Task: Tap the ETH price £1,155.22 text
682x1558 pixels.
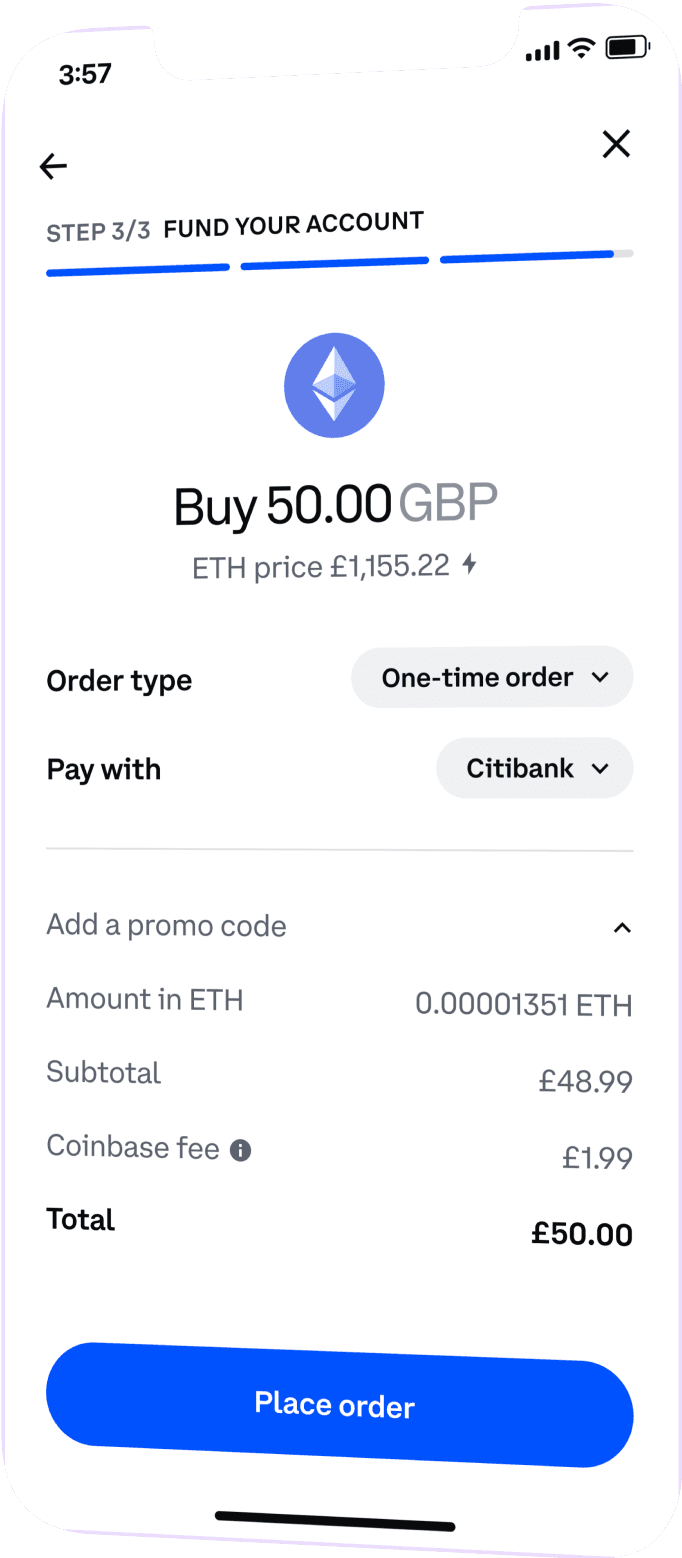Action: tap(321, 567)
